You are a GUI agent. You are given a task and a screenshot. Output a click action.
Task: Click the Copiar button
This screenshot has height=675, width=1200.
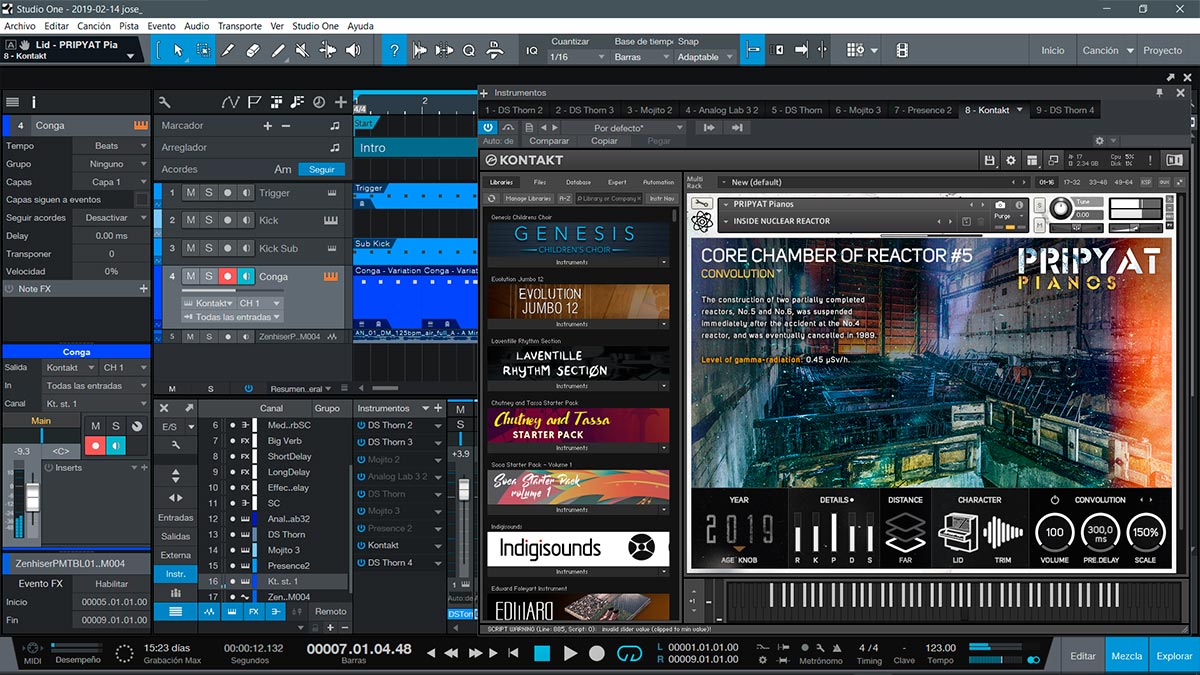tap(604, 141)
